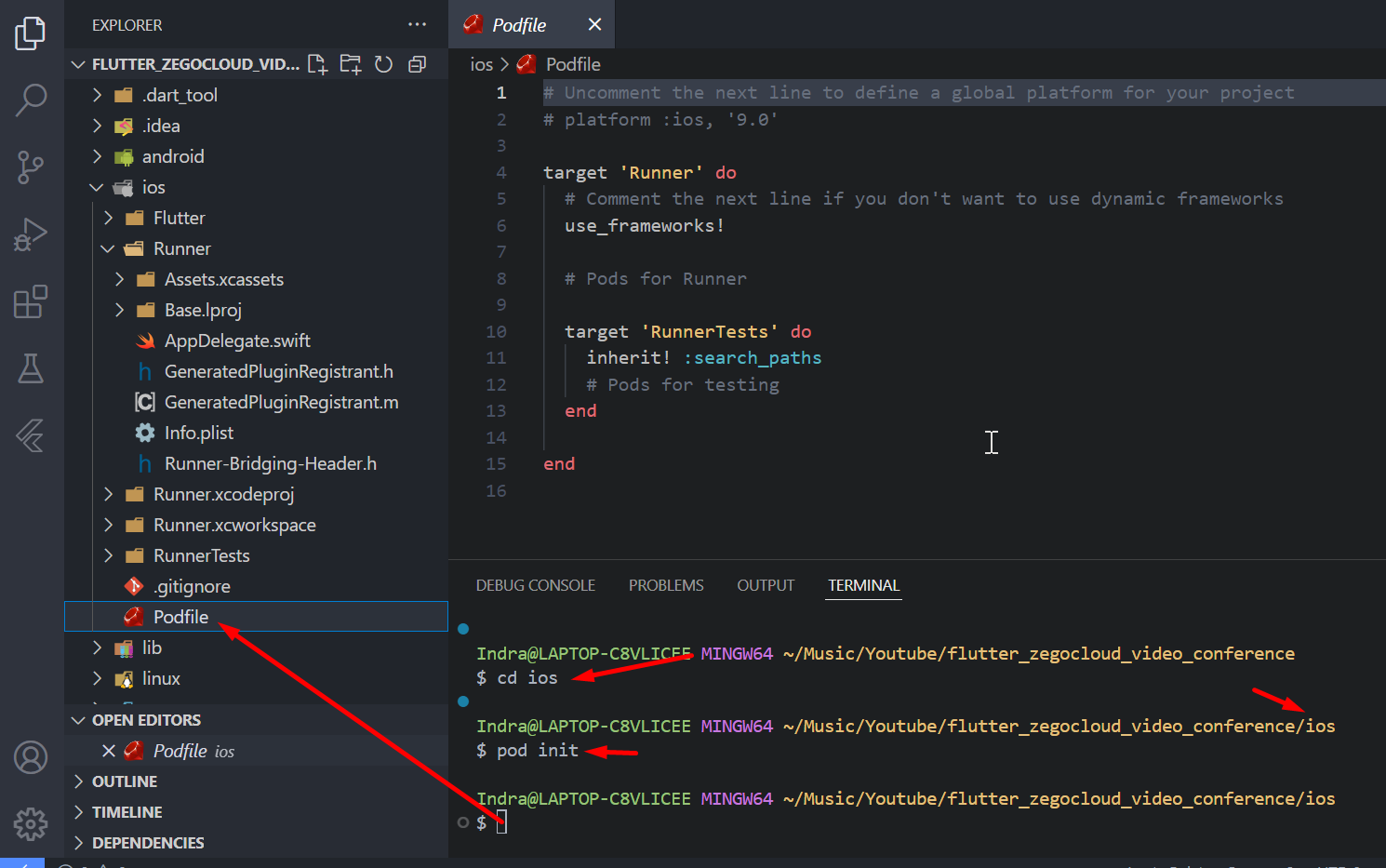
Task: Click the 'inherit! :search_paths' line
Action: click(x=703, y=357)
